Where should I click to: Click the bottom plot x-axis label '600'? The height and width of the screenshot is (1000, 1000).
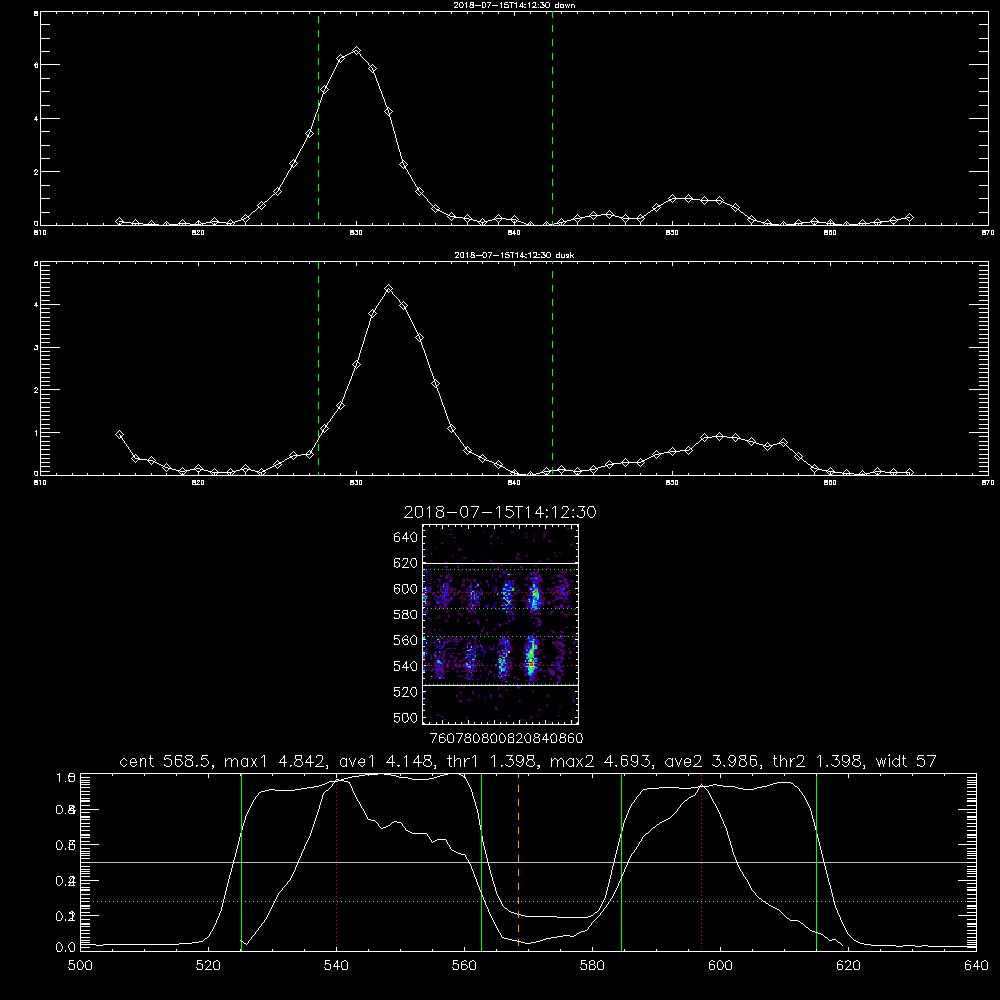click(x=721, y=965)
